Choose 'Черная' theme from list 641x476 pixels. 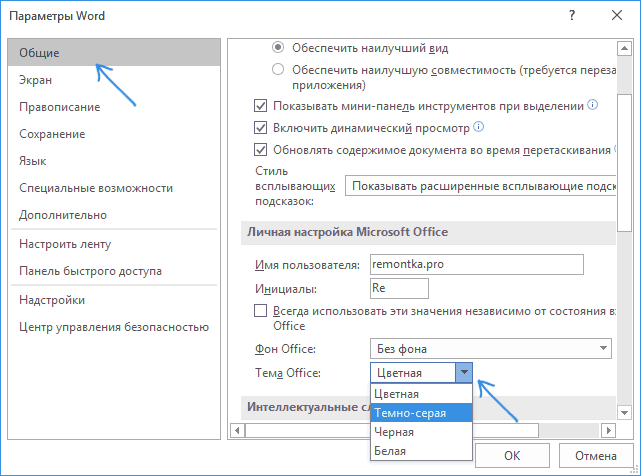coord(421,432)
